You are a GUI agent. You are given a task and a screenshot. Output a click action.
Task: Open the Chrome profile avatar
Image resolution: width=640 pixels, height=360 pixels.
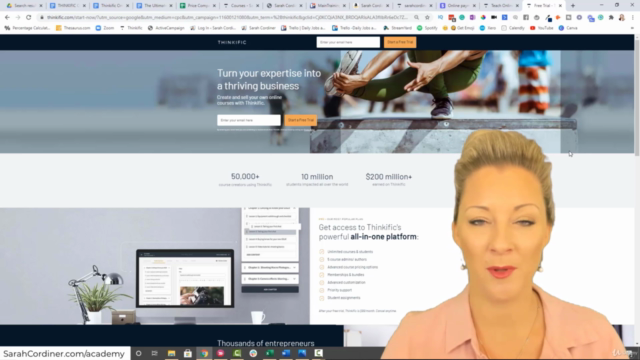[622, 18]
